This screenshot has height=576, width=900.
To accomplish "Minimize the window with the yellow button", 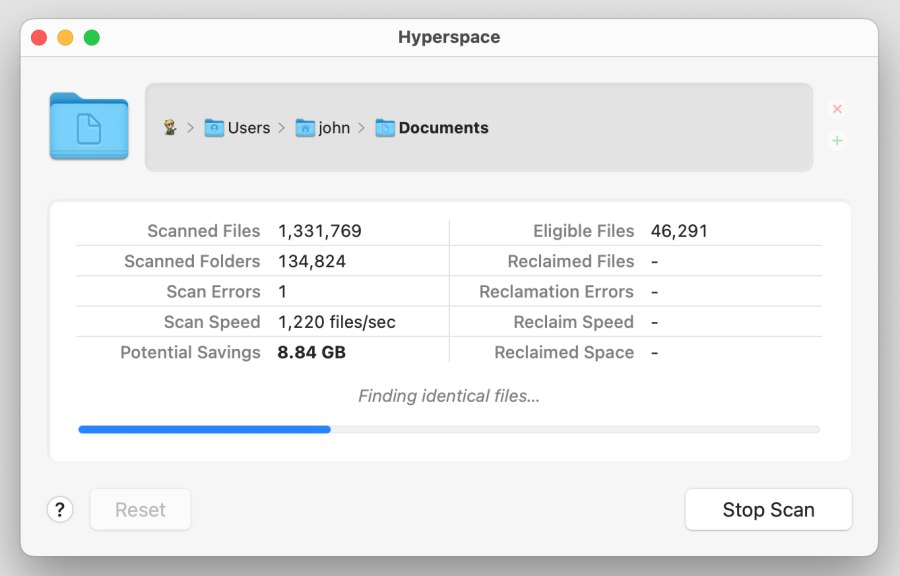I will tap(65, 37).
